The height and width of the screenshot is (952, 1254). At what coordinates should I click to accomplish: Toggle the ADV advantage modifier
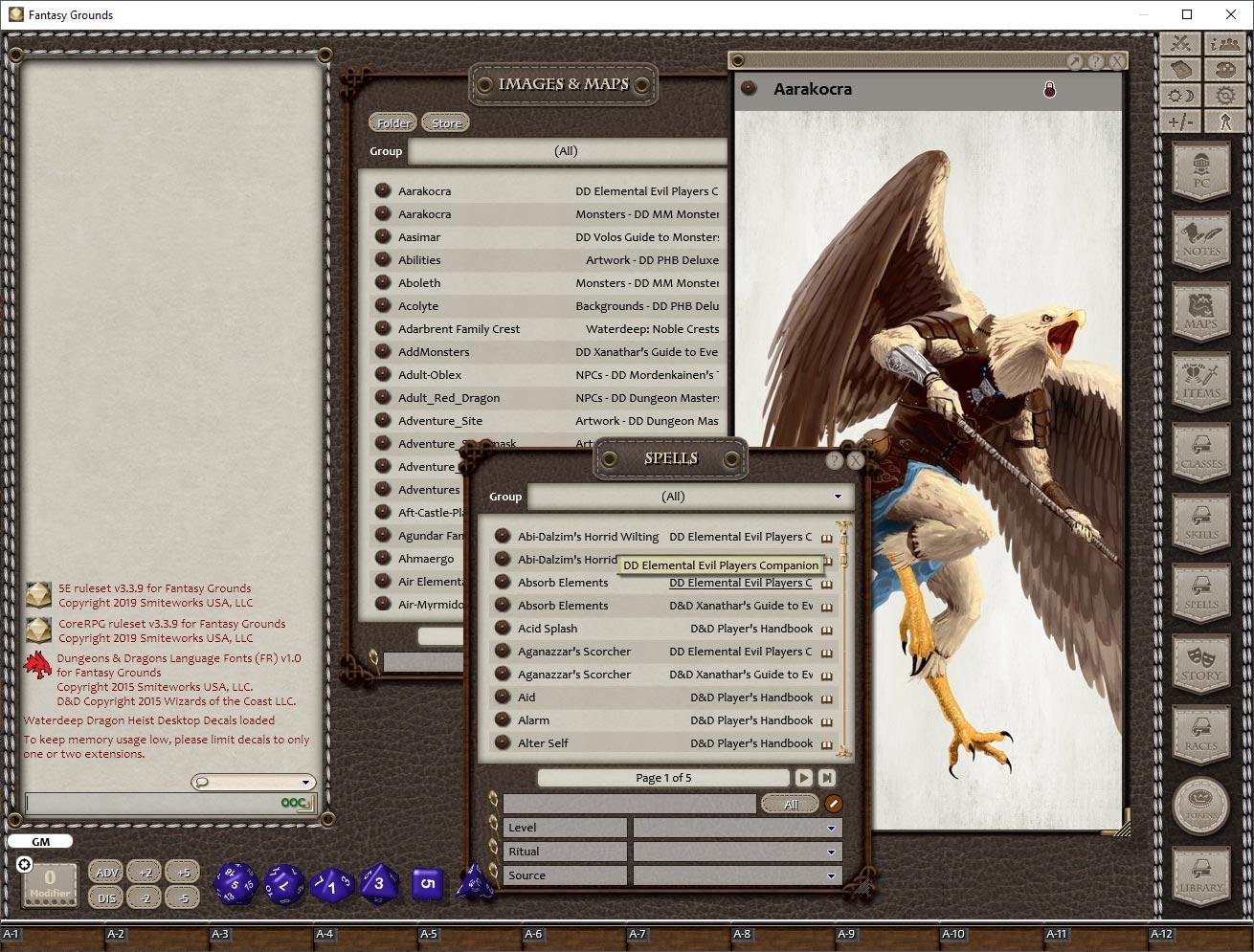(x=107, y=873)
